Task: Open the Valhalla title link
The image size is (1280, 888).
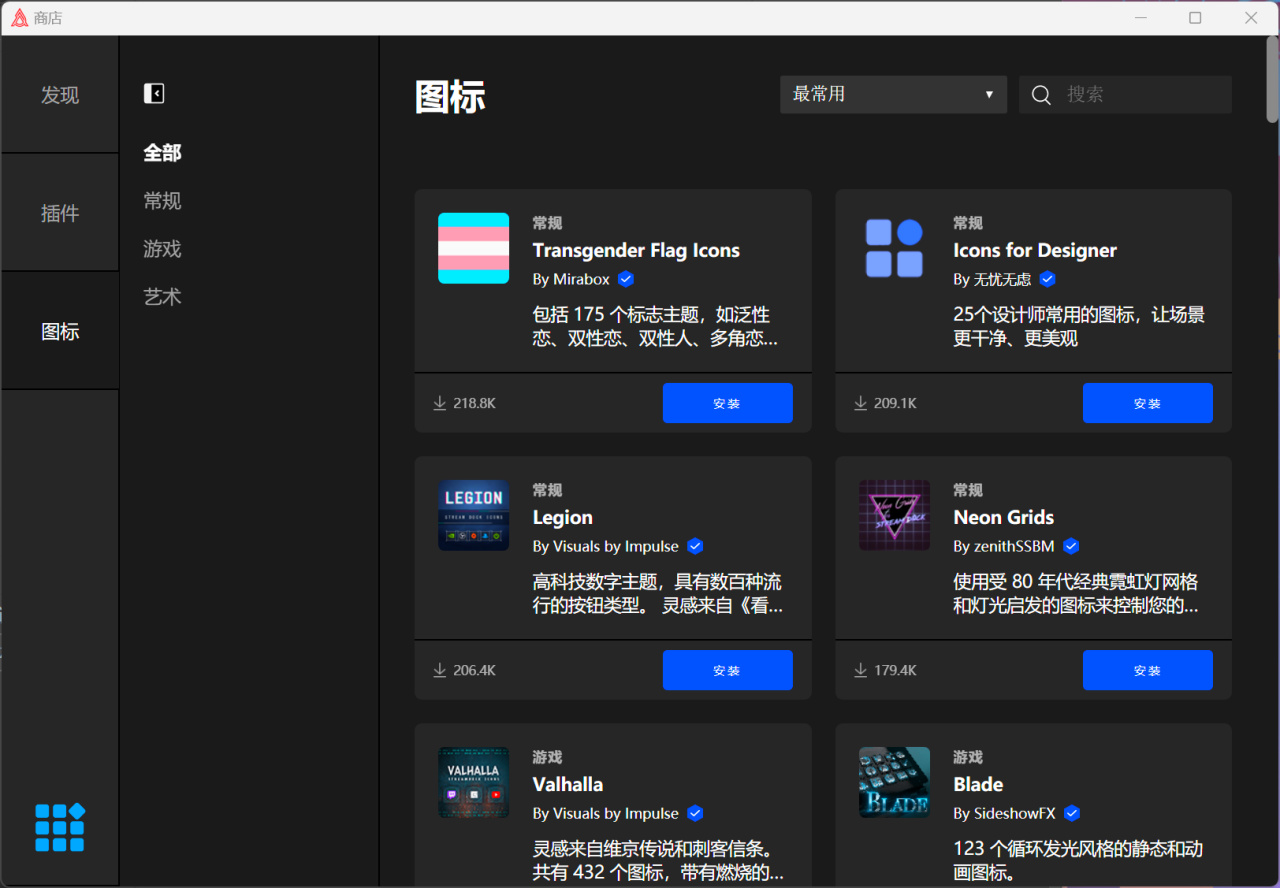Action: (568, 784)
